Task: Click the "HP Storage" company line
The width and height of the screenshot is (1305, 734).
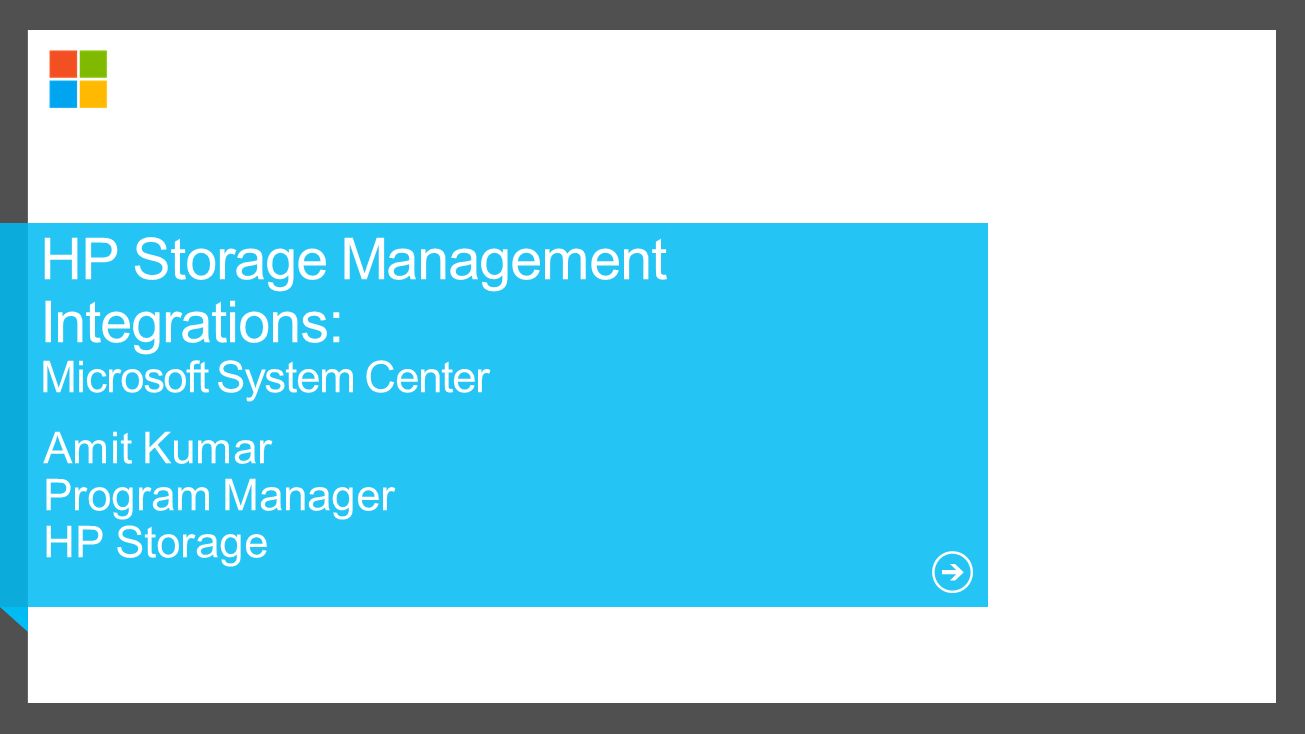Action: 156,542
